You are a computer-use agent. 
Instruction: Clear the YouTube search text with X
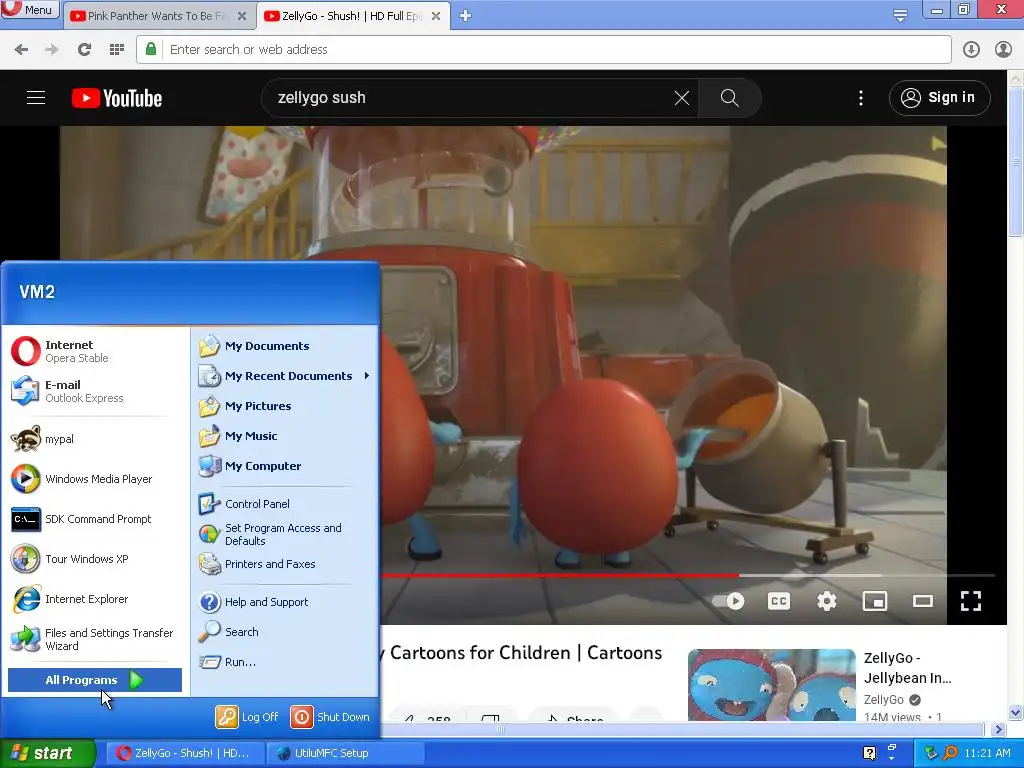pyautogui.click(x=682, y=98)
